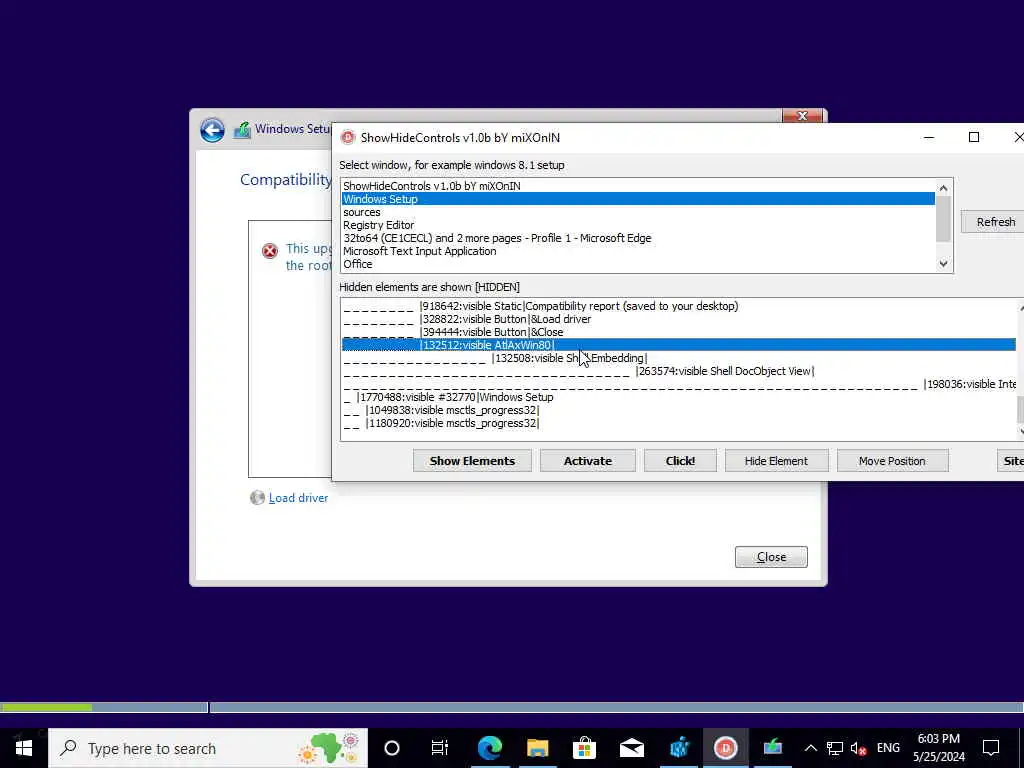The height and width of the screenshot is (768, 1024).
Task: Click window list scrollbar up arrow
Action: 943,188
